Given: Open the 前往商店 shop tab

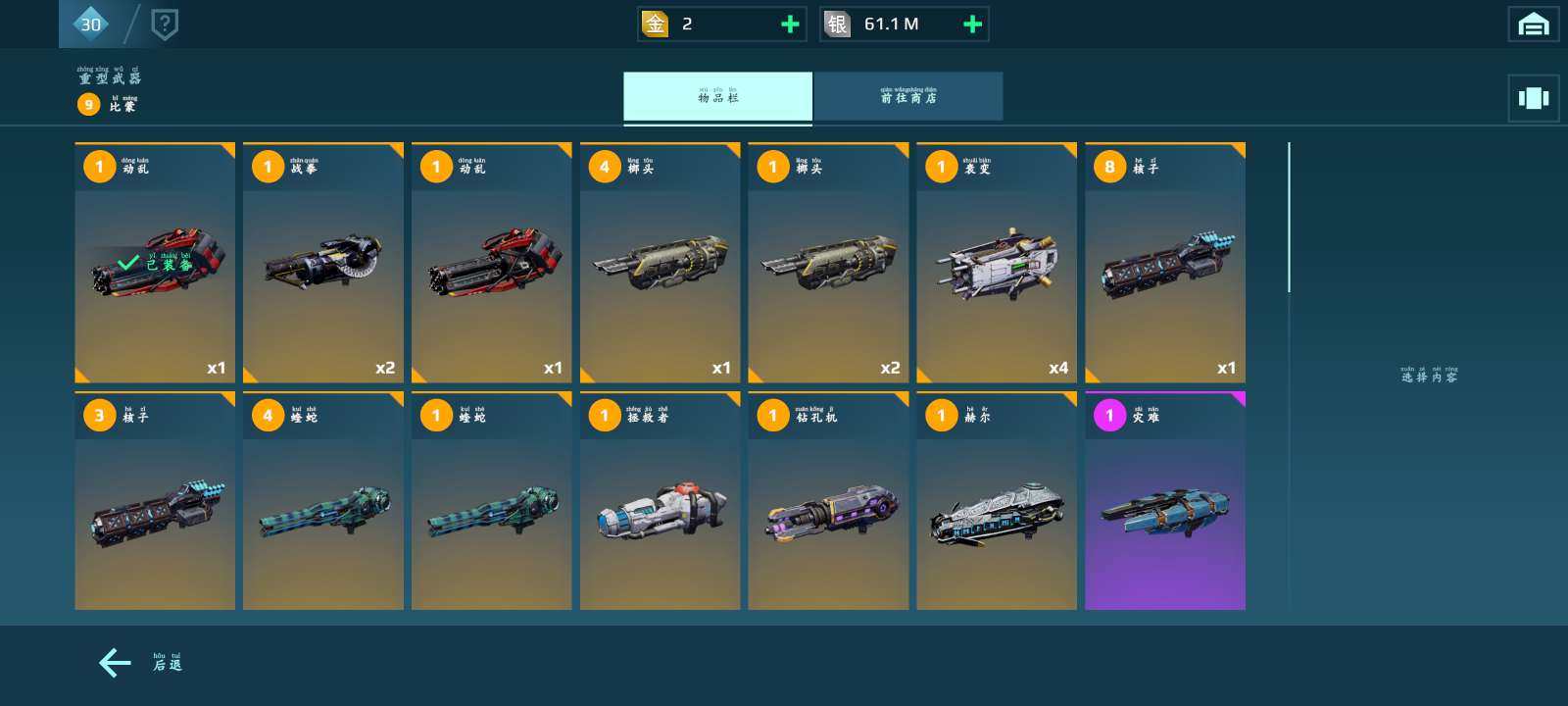Looking at the screenshot, I should [x=908, y=97].
